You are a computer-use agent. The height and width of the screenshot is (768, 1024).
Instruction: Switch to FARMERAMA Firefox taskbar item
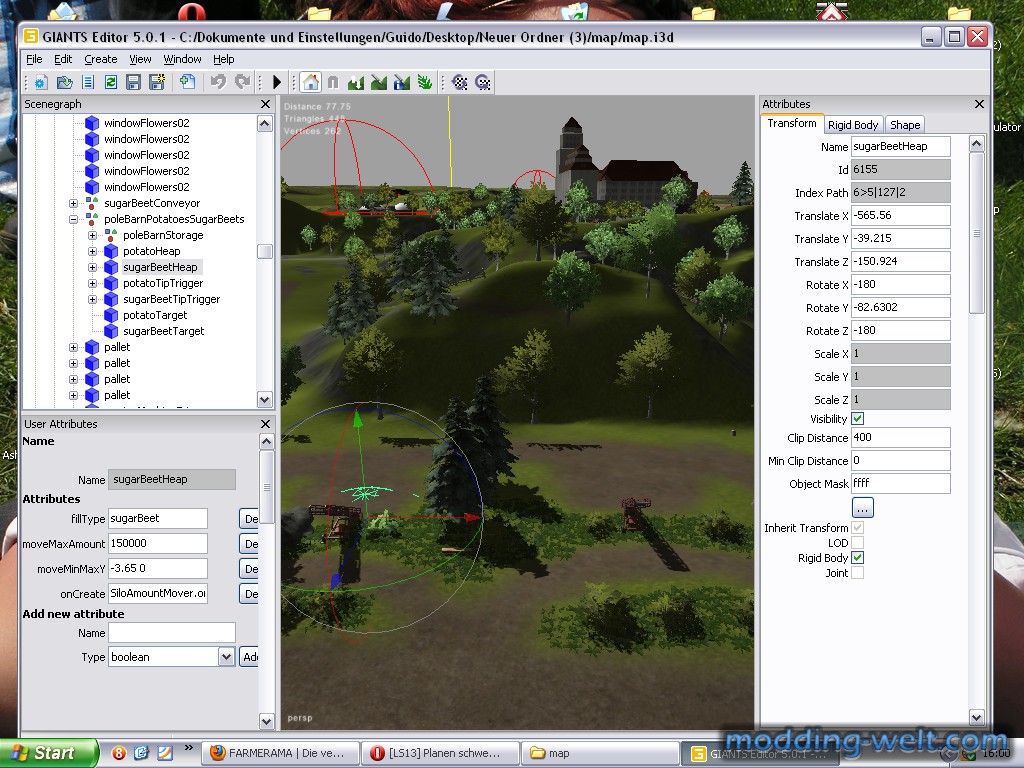[x=281, y=753]
